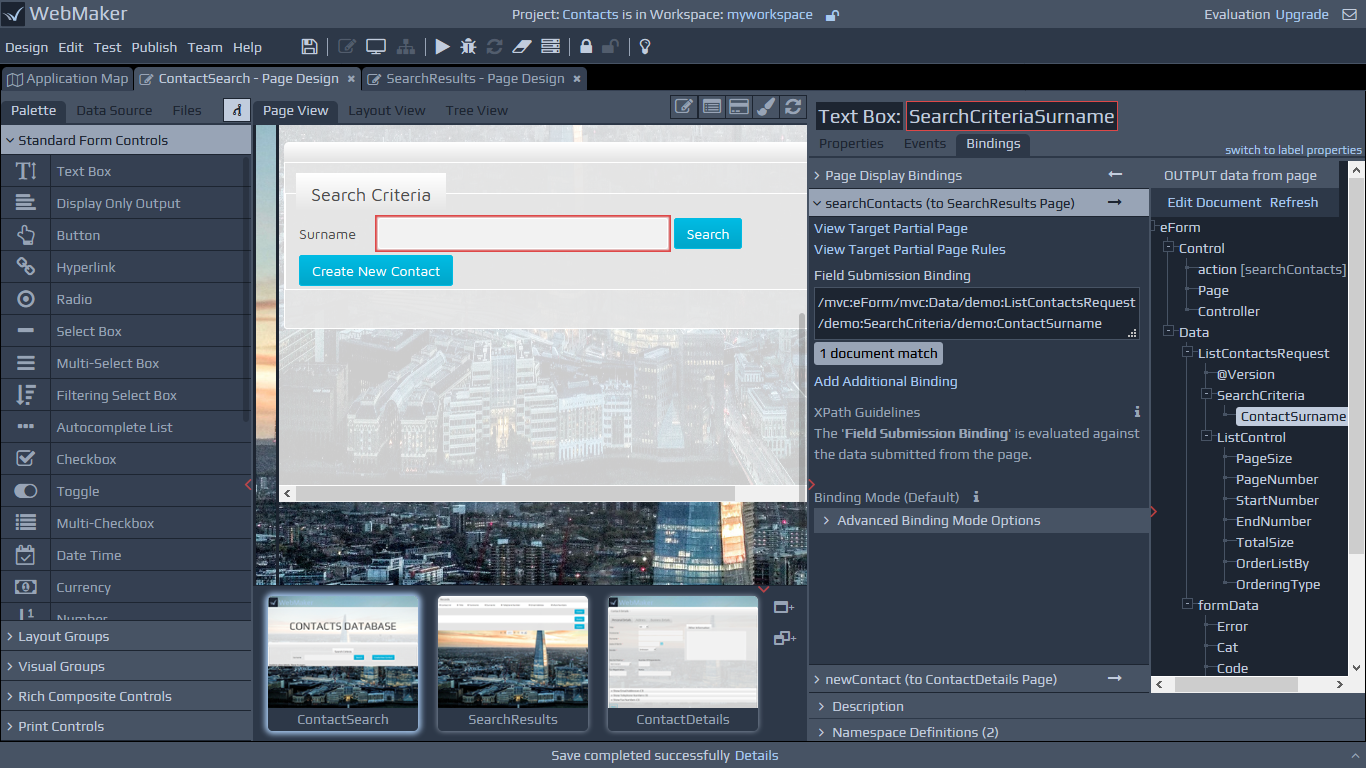Switch to Application Map tab
The height and width of the screenshot is (768, 1366).
tap(68, 78)
